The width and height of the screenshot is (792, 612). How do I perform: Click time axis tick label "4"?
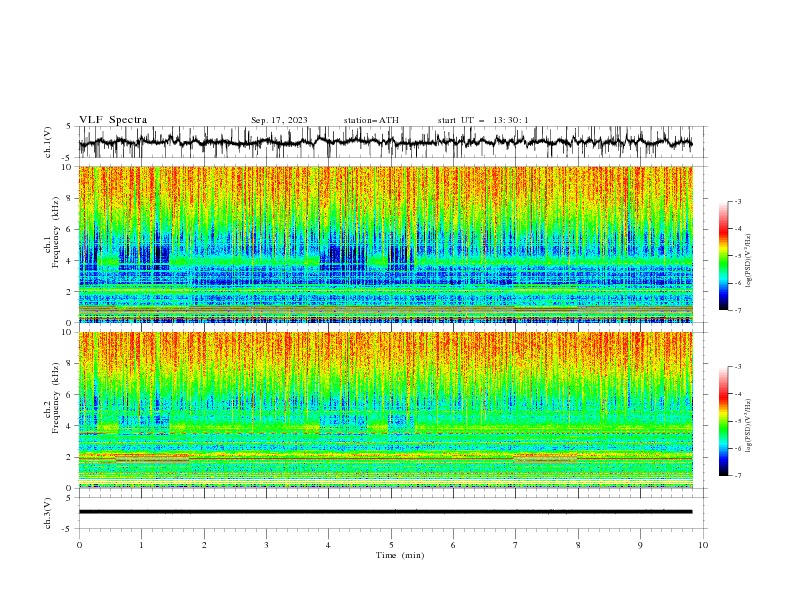pos(328,545)
